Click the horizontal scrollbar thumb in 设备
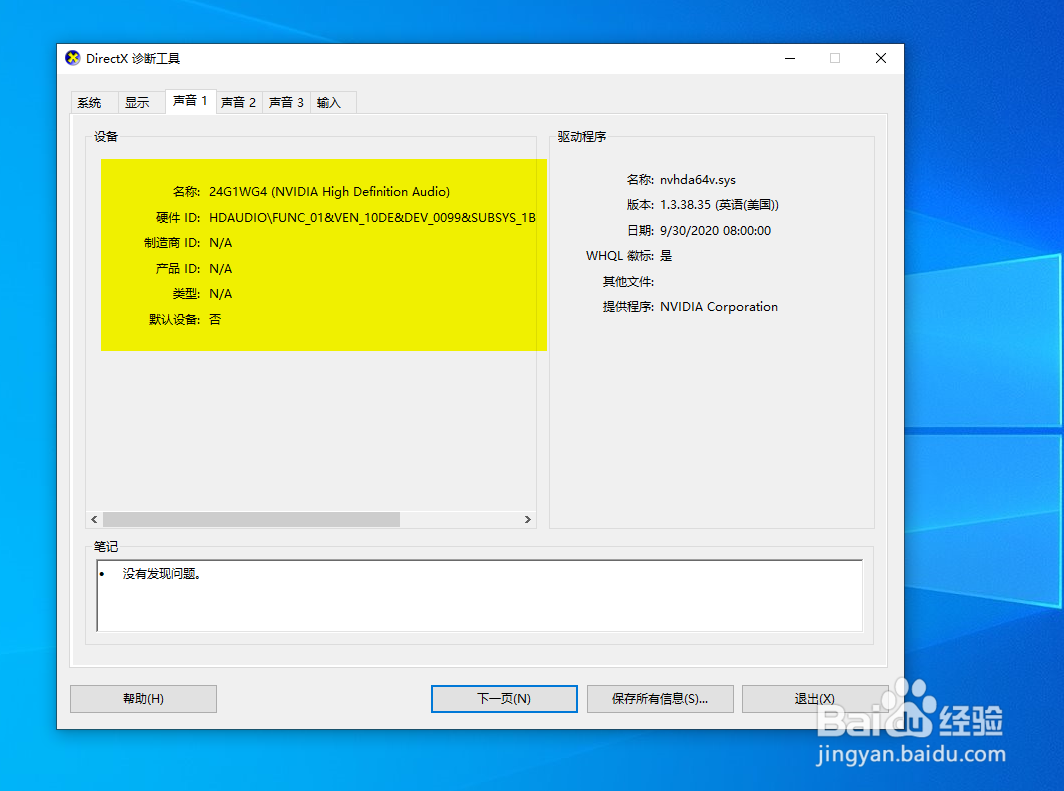Image resolution: width=1064 pixels, height=791 pixels. pyautogui.click(x=251, y=520)
